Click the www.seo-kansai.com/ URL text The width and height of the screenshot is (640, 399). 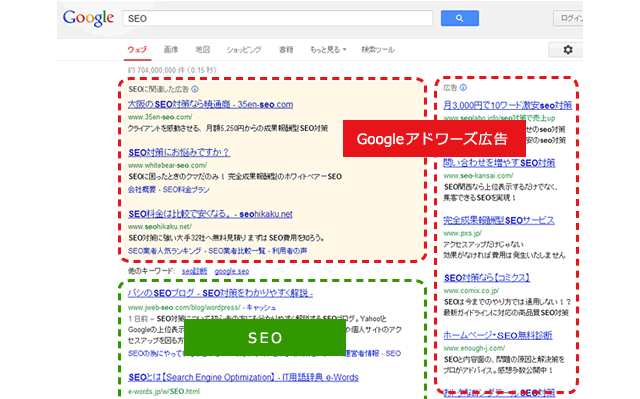tap(478, 176)
